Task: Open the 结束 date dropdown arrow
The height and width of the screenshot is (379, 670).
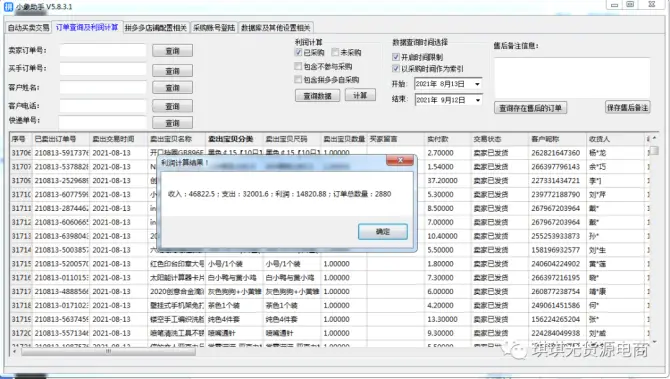Action: click(x=477, y=100)
